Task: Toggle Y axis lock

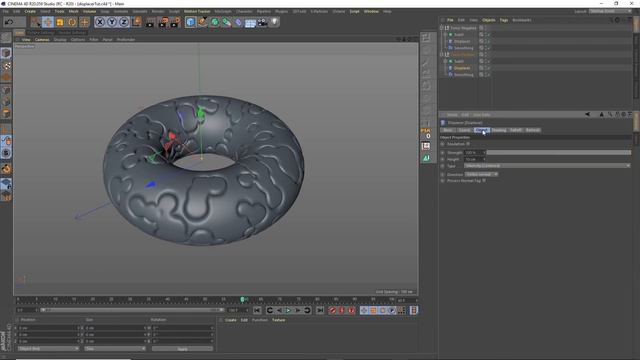Action: click(112, 22)
